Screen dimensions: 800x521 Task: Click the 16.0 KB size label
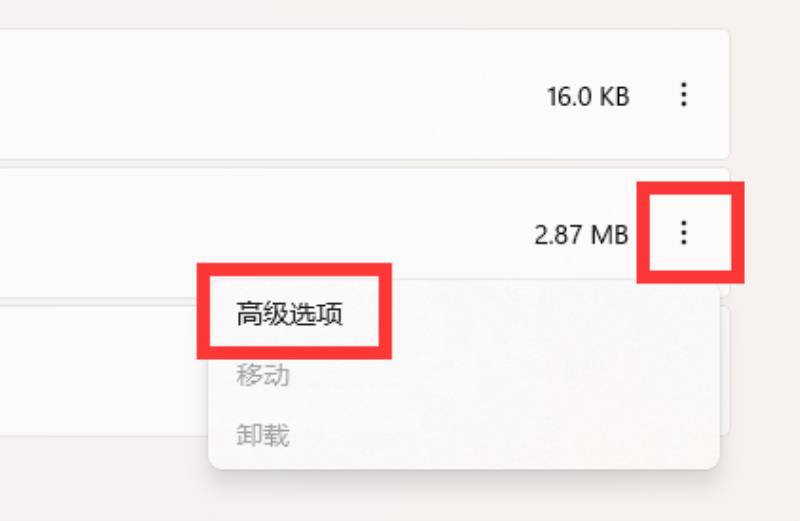pyautogui.click(x=588, y=96)
